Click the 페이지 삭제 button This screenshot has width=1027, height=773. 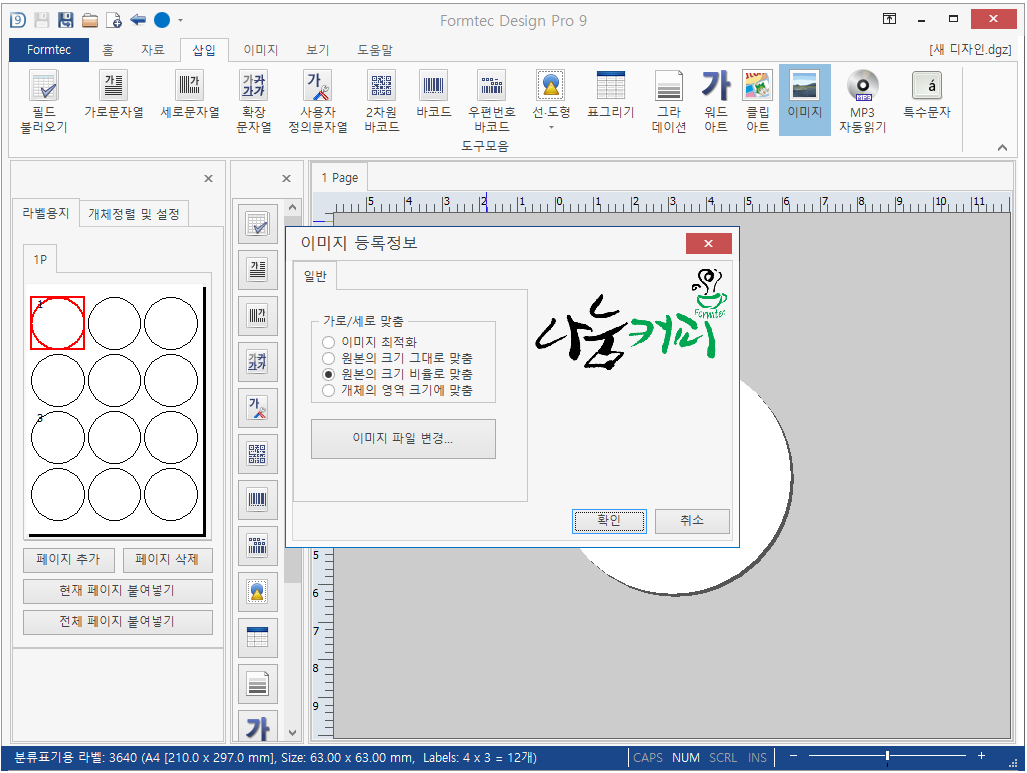pos(167,559)
